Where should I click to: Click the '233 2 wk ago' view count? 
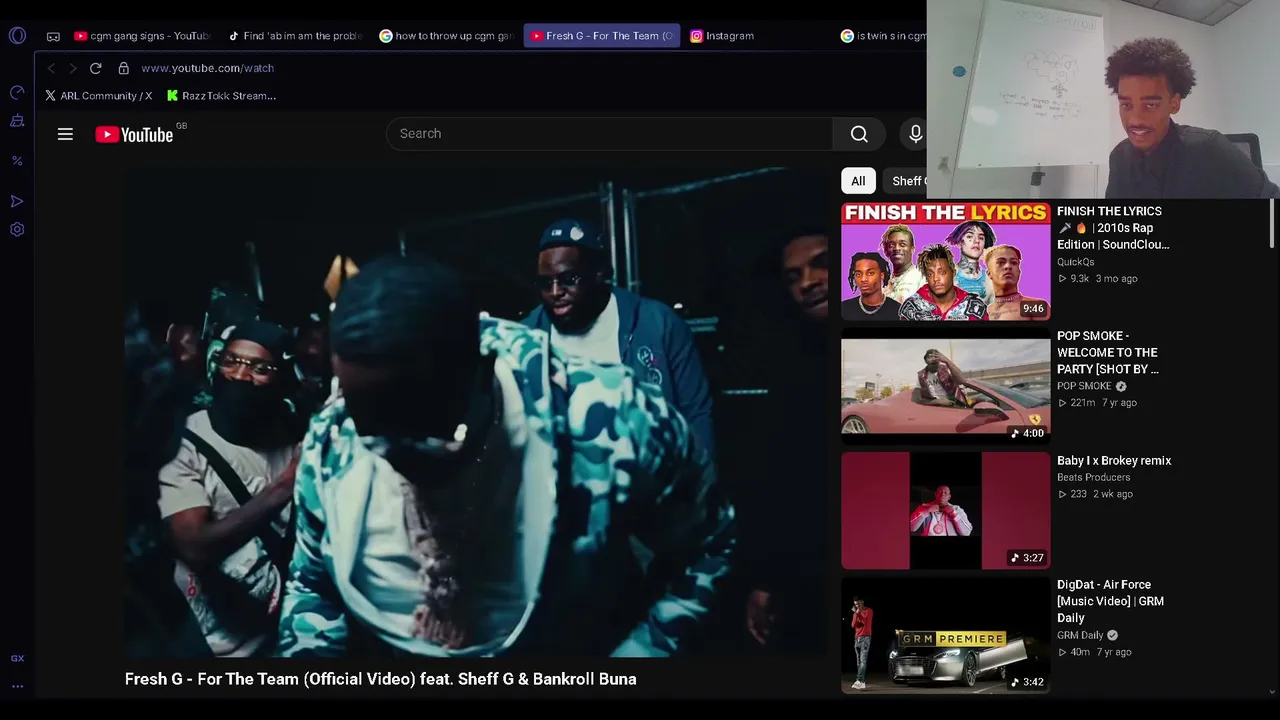tap(1095, 494)
